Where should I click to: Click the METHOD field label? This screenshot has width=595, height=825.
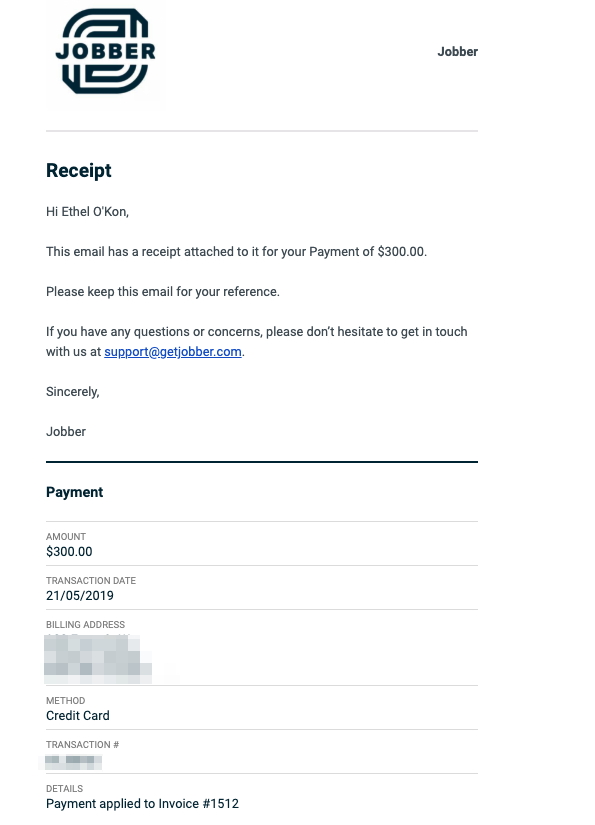click(65, 701)
